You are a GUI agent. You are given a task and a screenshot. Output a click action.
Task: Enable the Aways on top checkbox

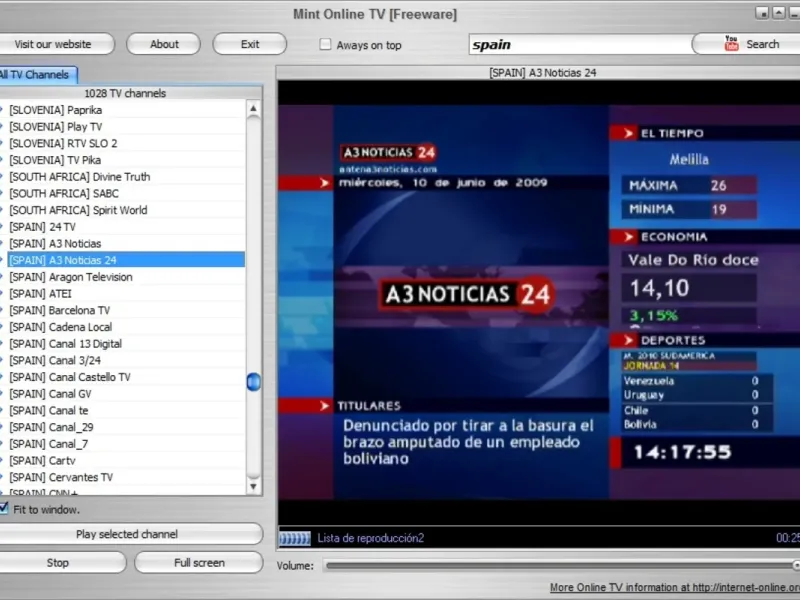click(x=325, y=44)
